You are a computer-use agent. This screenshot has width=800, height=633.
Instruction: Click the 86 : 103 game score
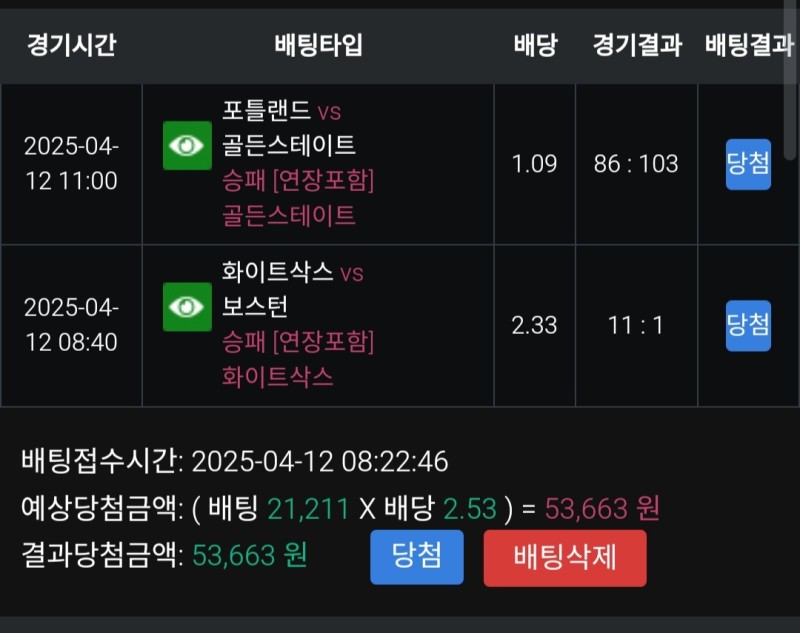pos(636,164)
